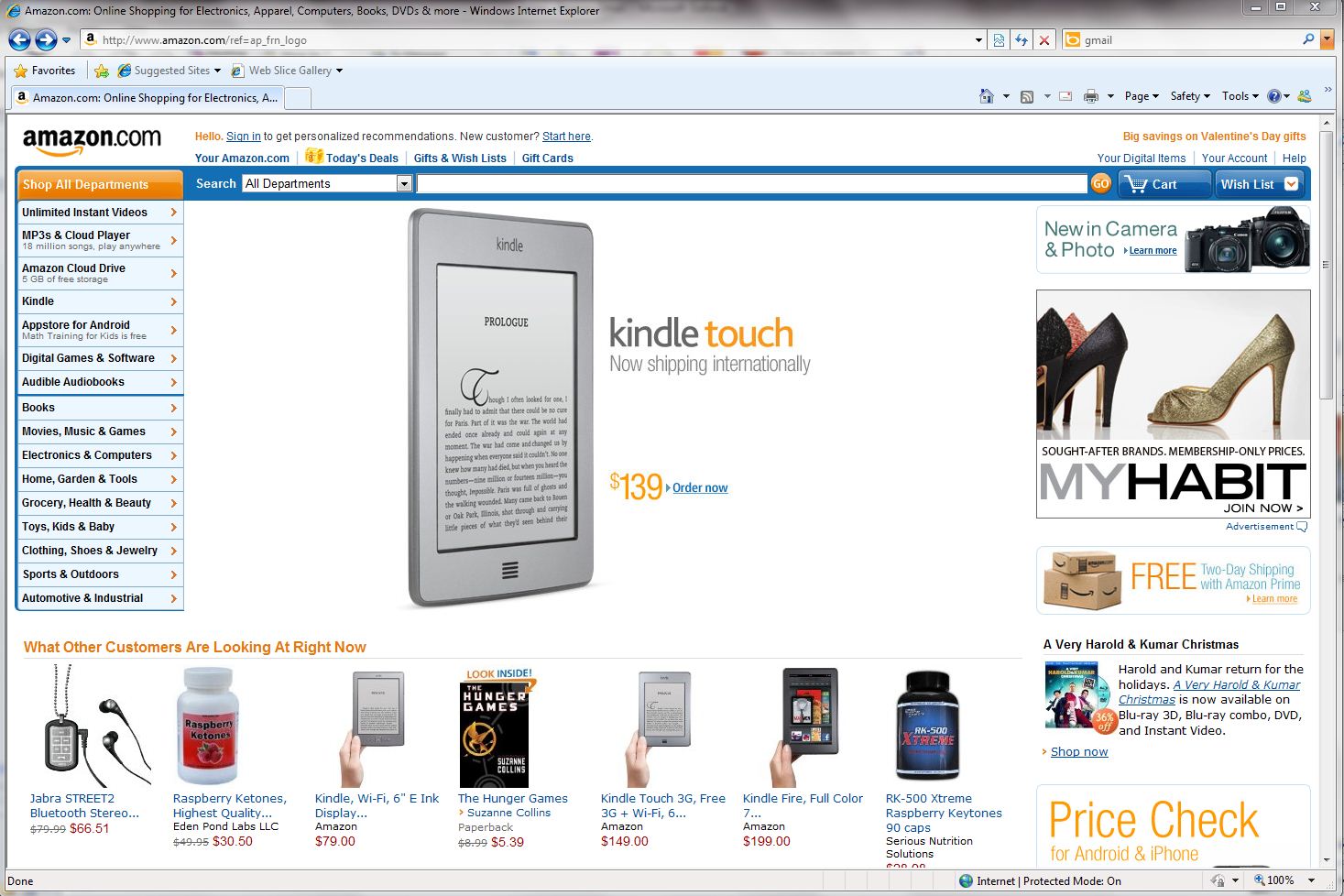Expand the Wish List dropdown arrow
This screenshot has width=1344, height=896.
click(x=1291, y=184)
